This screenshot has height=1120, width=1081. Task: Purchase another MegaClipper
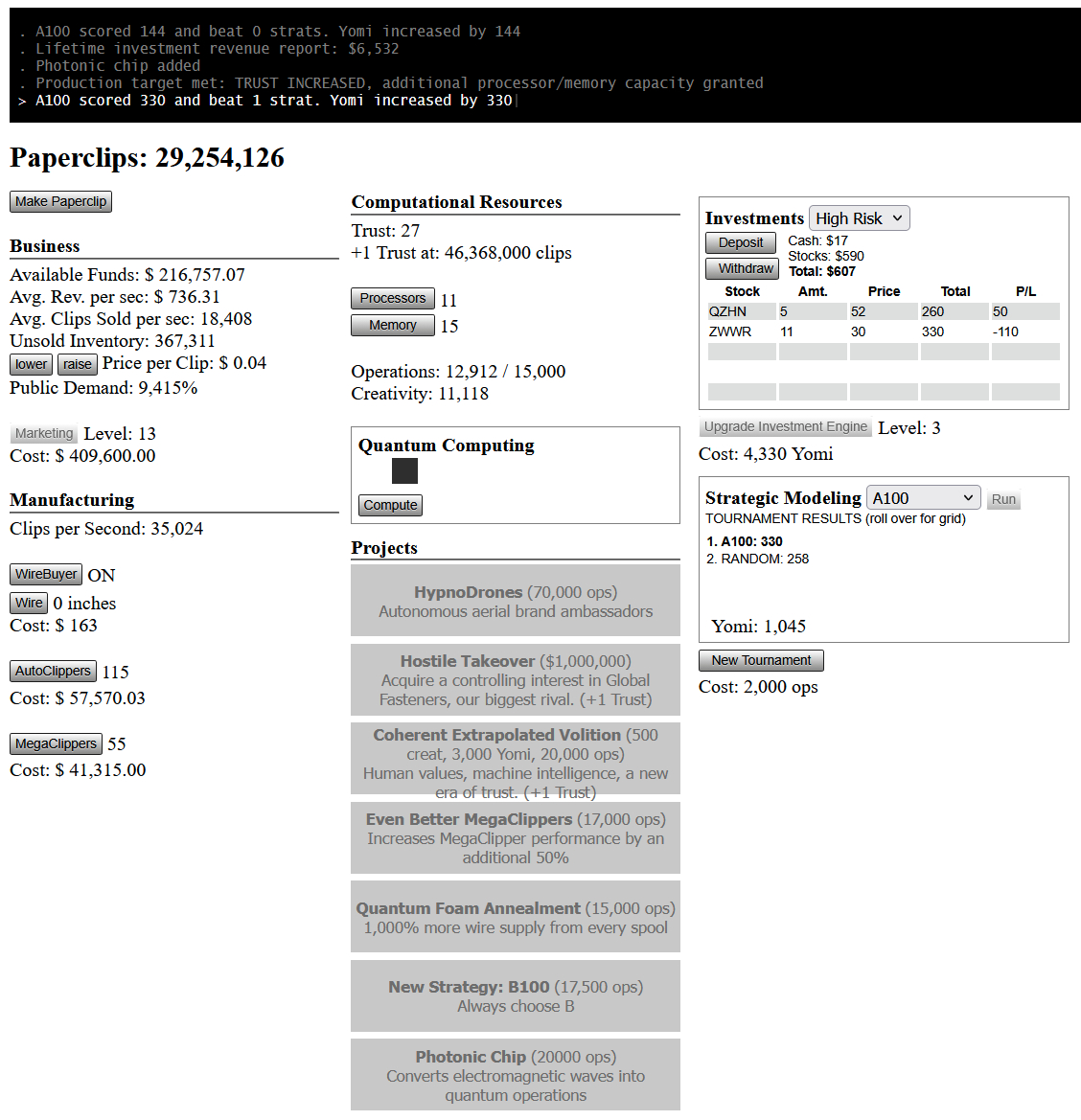point(56,743)
